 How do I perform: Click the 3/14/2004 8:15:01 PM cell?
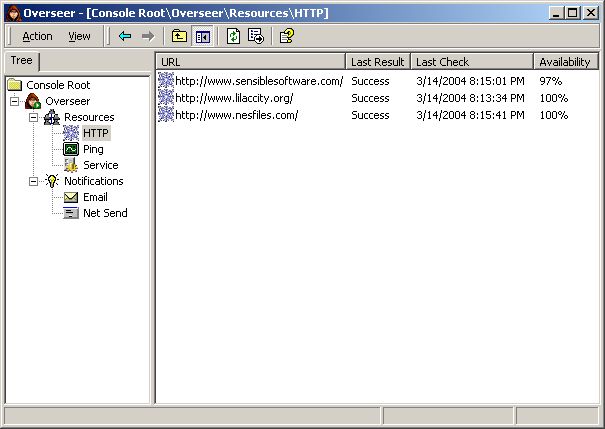pyautogui.click(x=470, y=81)
